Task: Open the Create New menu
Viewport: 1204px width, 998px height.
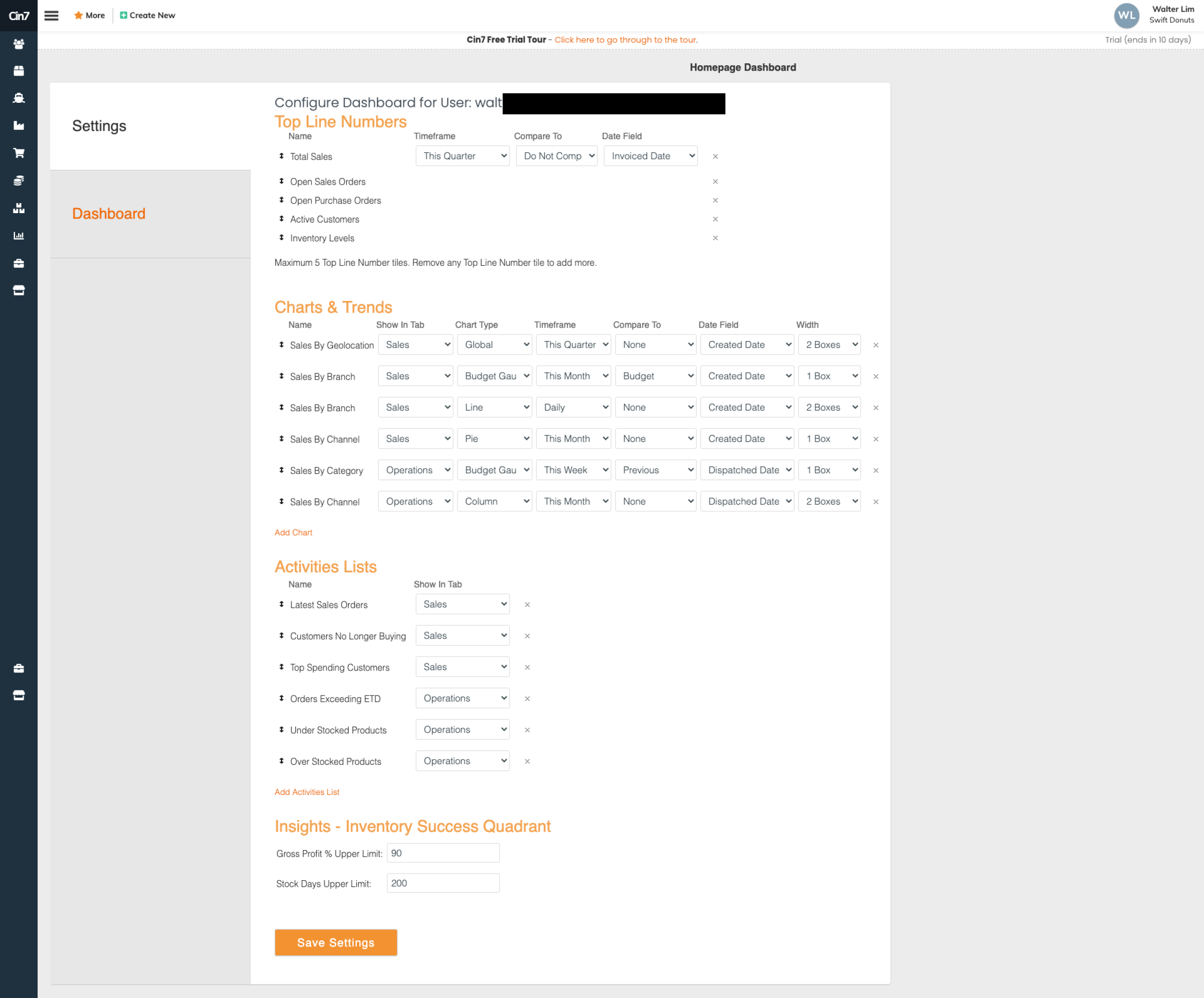Action: pos(147,16)
